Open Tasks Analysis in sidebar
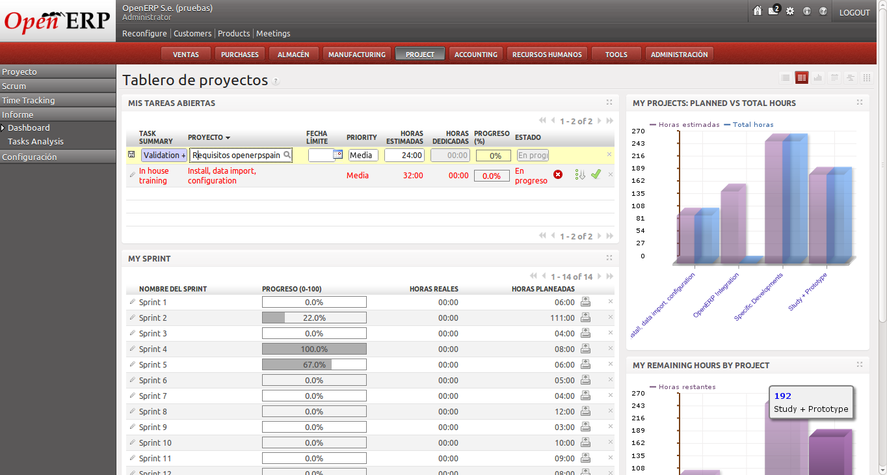Image resolution: width=887 pixels, height=475 pixels. pyautogui.click(x=36, y=141)
